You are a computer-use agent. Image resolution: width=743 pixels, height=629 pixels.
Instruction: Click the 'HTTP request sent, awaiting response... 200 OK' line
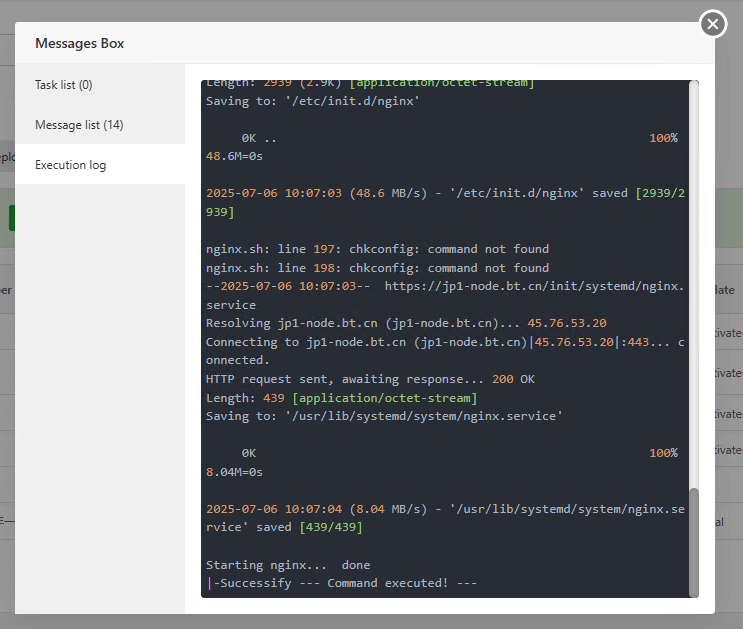pyautogui.click(x=370, y=379)
